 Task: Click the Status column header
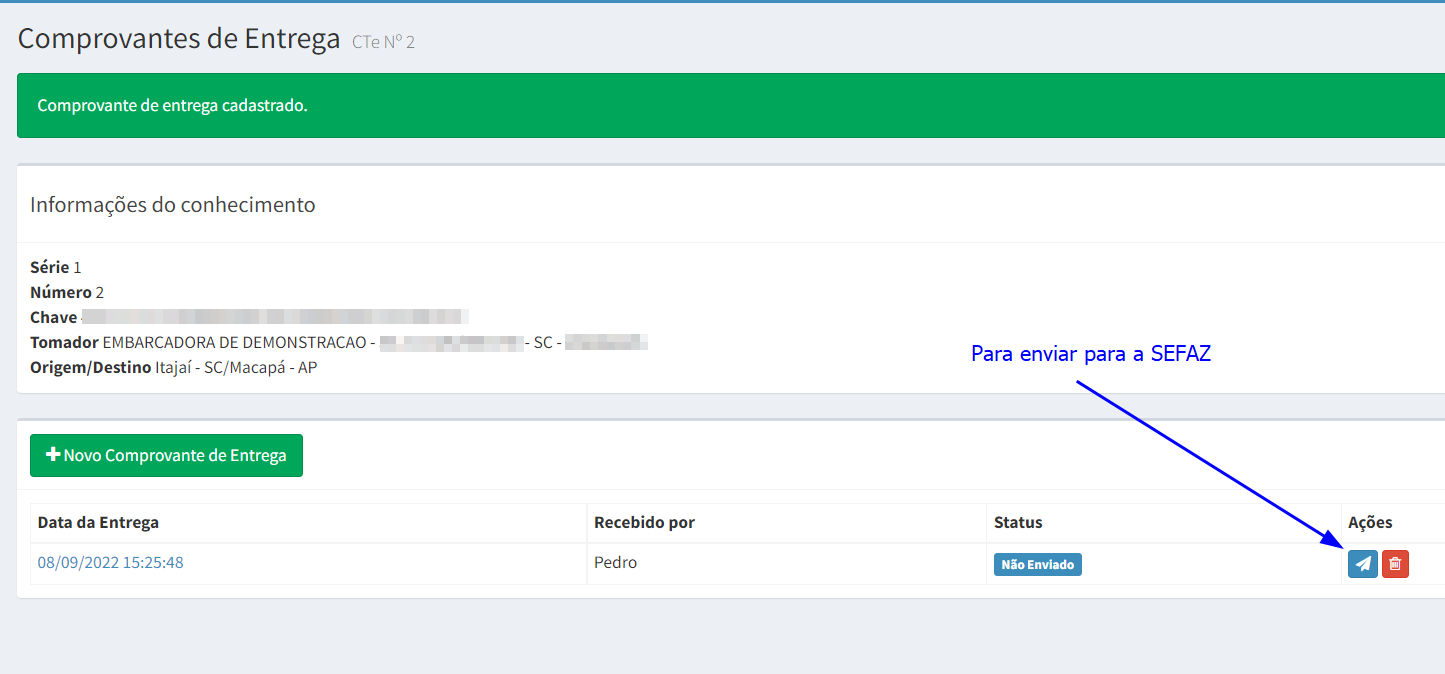(x=1018, y=522)
